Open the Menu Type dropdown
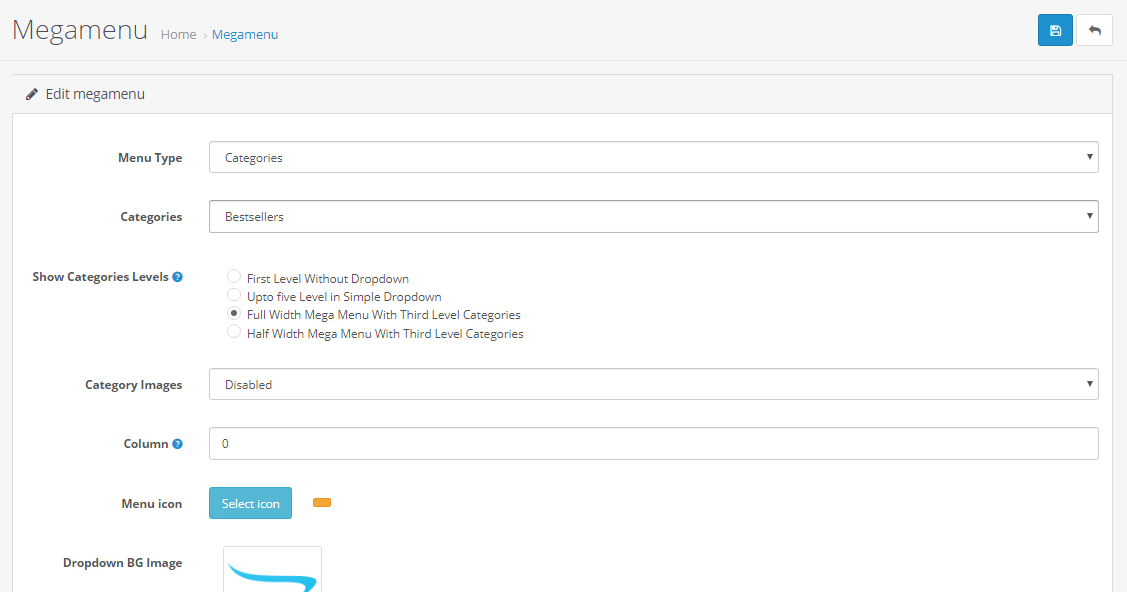The width and height of the screenshot is (1127, 592). pyautogui.click(x=653, y=157)
